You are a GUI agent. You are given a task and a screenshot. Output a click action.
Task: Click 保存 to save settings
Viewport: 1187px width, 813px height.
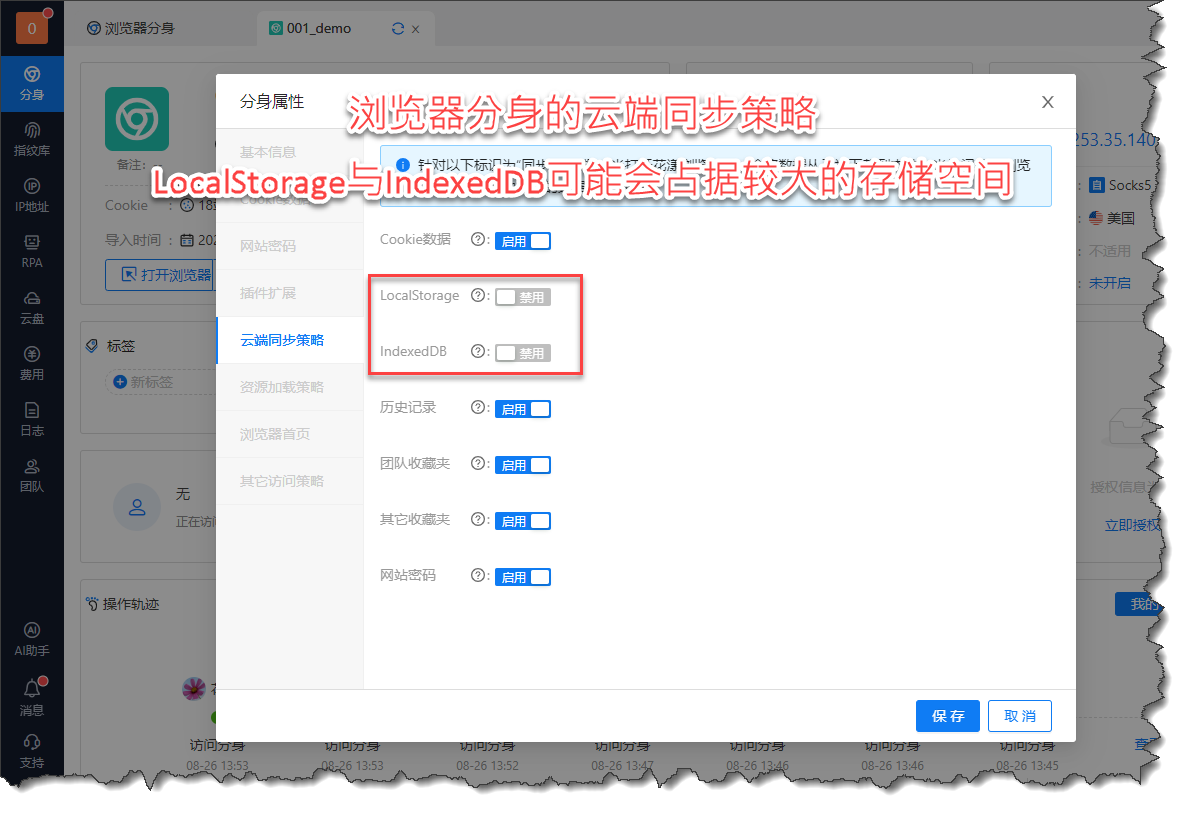click(948, 716)
